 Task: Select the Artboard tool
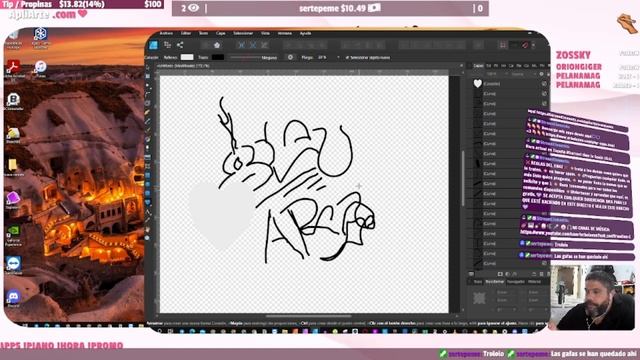point(148,76)
